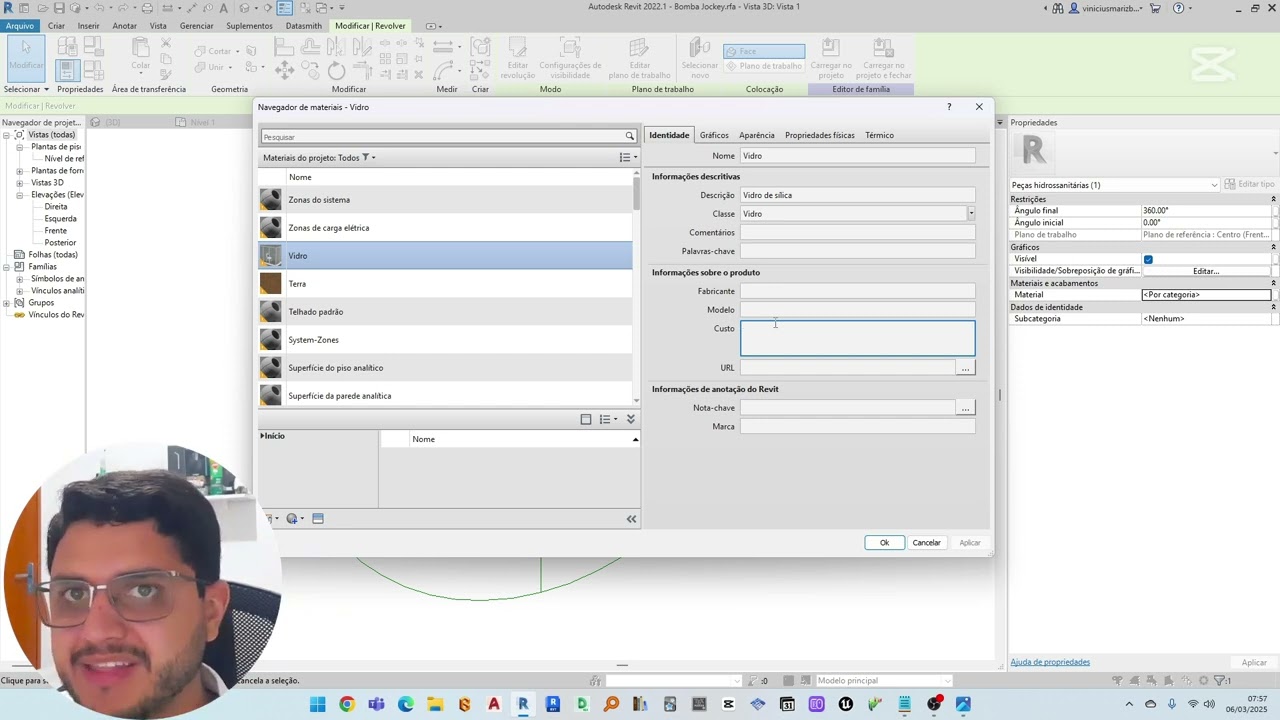The width and height of the screenshot is (1280, 720).
Task: Click the Descrição field containing Vidro de sílica
Action: tap(858, 195)
